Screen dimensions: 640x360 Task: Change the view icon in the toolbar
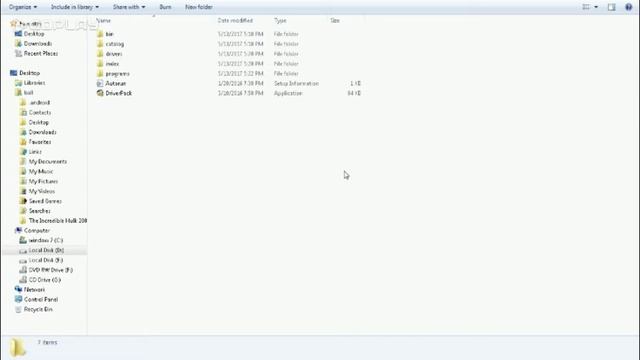586,7
